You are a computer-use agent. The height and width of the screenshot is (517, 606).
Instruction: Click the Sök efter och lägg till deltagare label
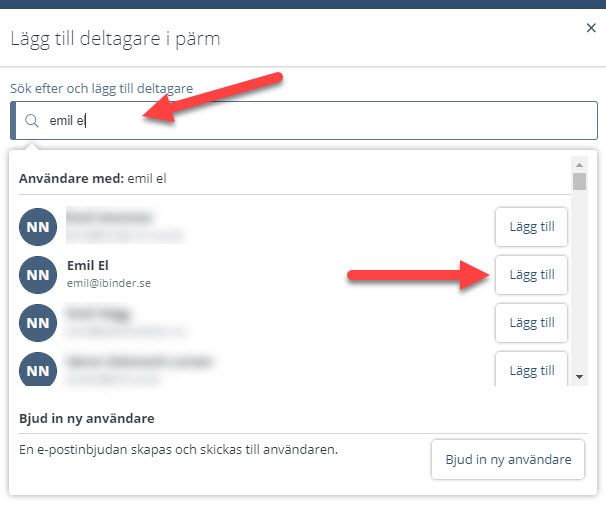(x=102, y=88)
